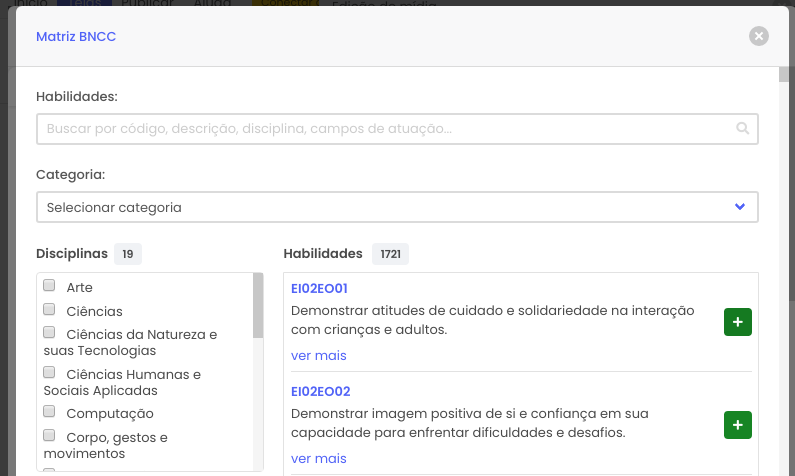Click ver mais under EI02EO02
This screenshot has width=795, height=476.
click(x=318, y=458)
